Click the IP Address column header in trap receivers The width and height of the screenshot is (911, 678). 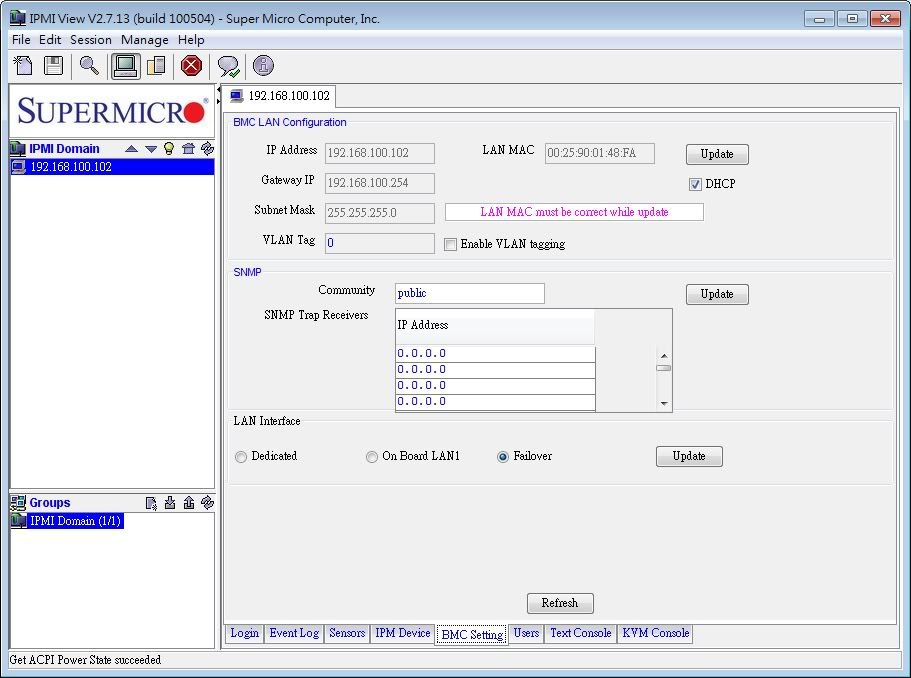495,326
